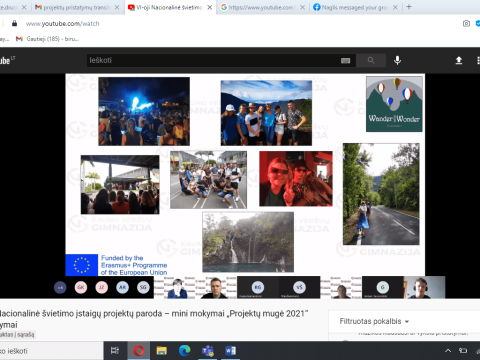Click the YouTube logo
Viewport: 480px width, 360px height.
click(x=7, y=60)
